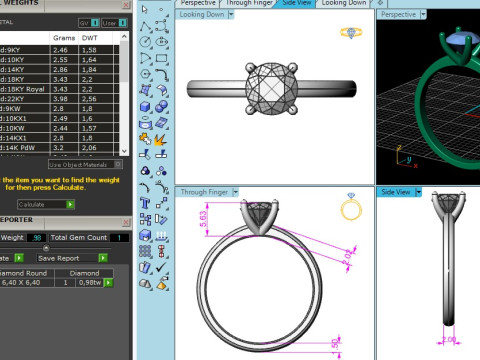Select the Fillet surface tool
This screenshot has height=360, width=480.
click(x=162, y=90)
